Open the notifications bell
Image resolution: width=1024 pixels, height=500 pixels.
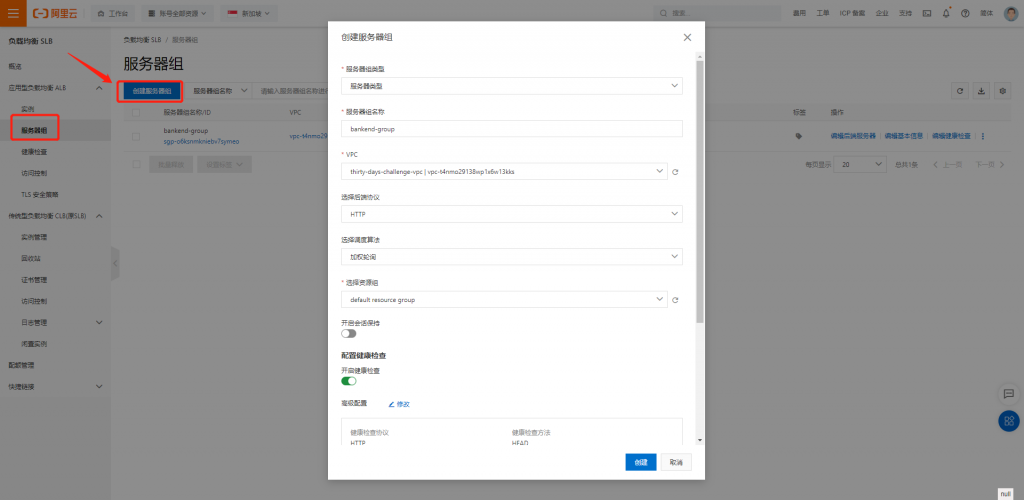(946, 13)
